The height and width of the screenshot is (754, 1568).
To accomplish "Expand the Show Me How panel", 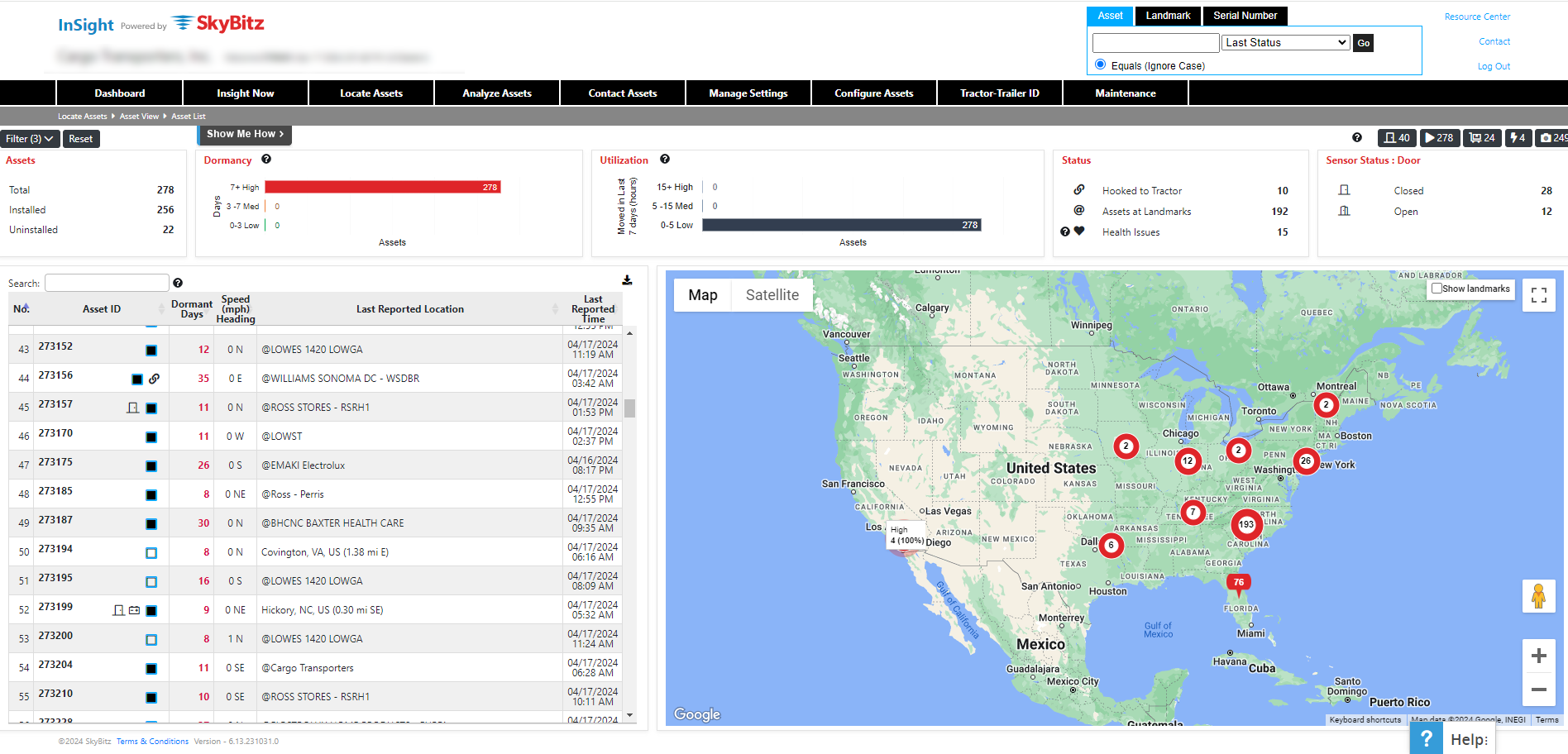I will 245,134.
